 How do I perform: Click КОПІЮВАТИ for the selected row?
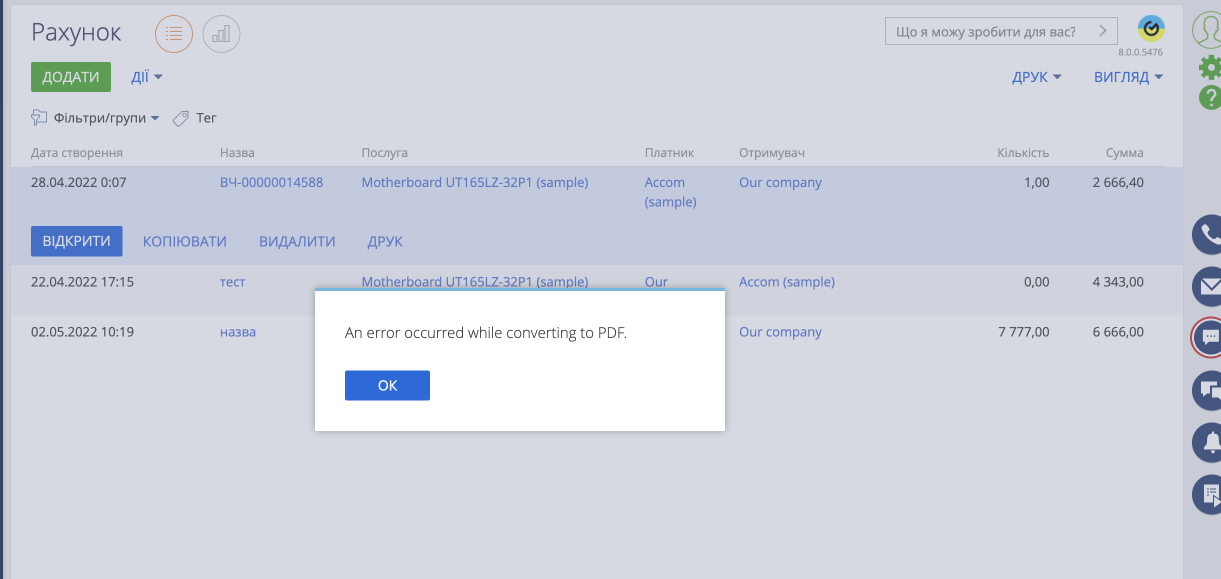185,241
